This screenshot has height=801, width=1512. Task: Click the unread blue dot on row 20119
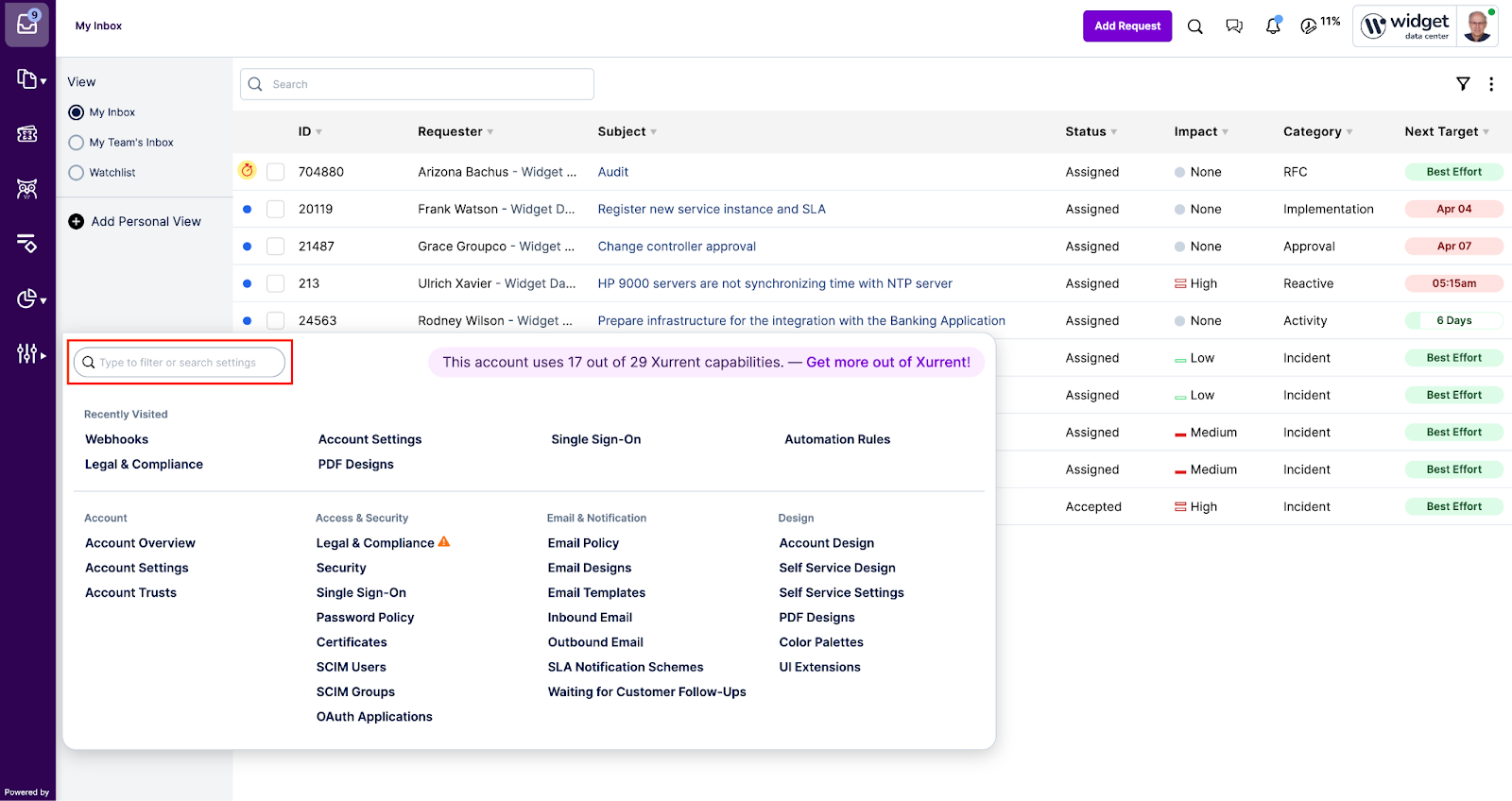(x=247, y=209)
